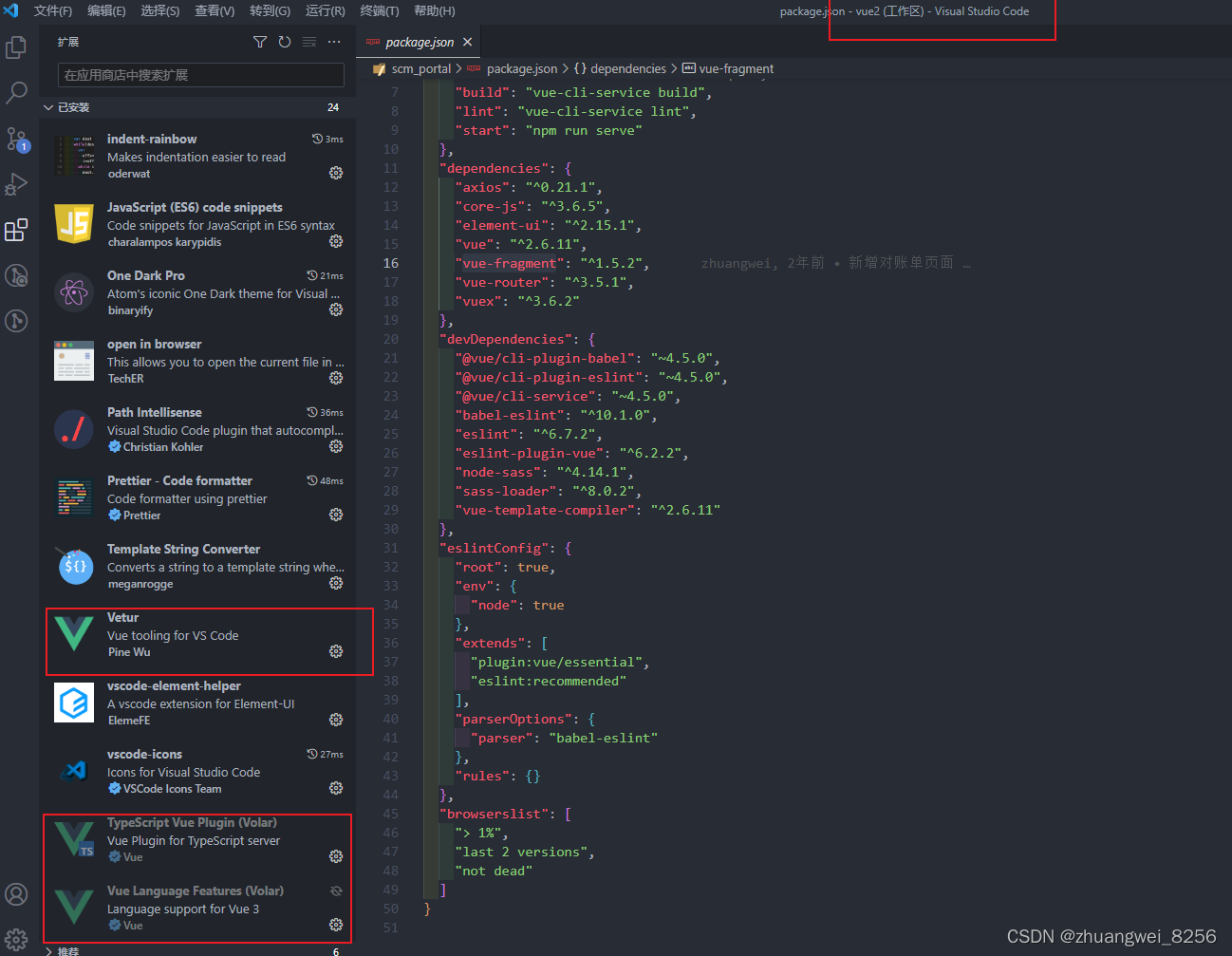The width and height of the screenshot is (1232, 956).
Task: Manage open in browser extension gear
Action: click(336, 378)
